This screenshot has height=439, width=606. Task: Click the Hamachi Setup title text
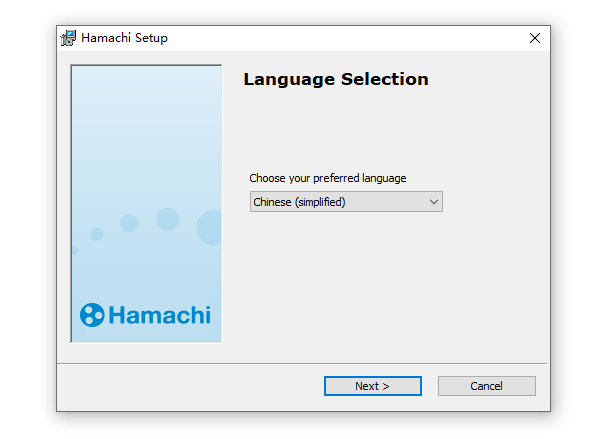click(x=126, y=38)
